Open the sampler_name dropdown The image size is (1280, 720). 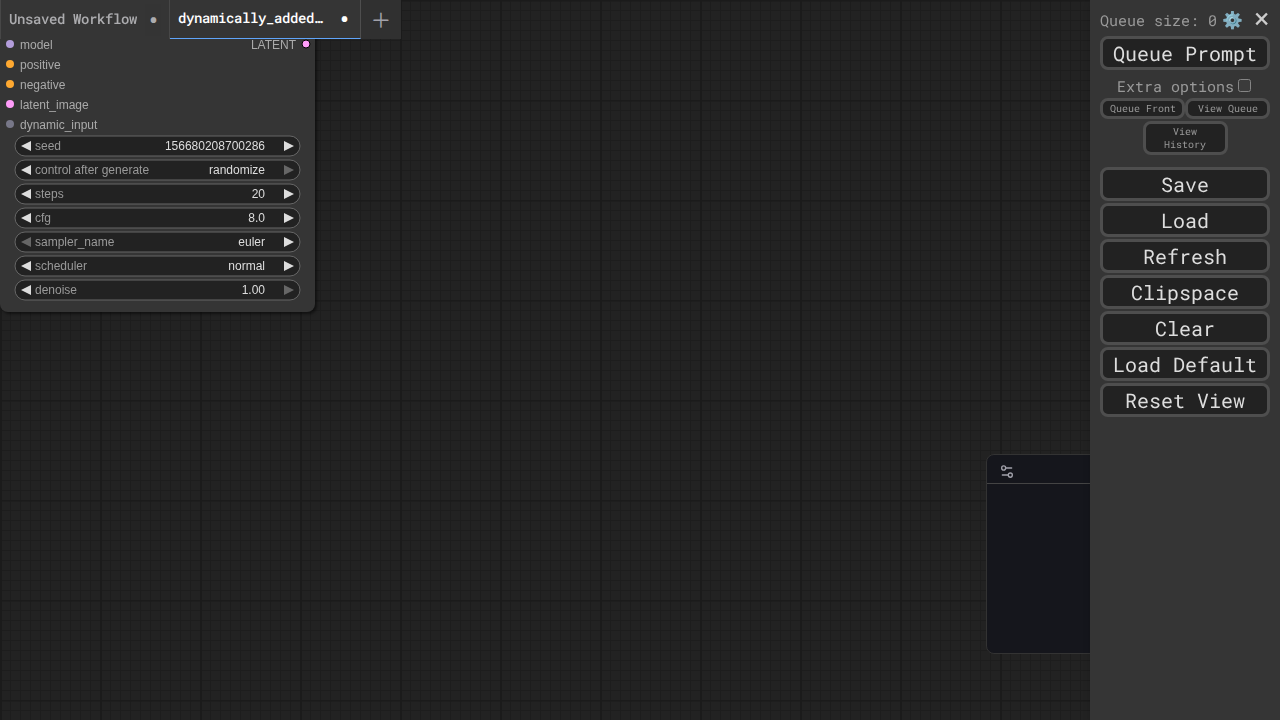[157, 242]
